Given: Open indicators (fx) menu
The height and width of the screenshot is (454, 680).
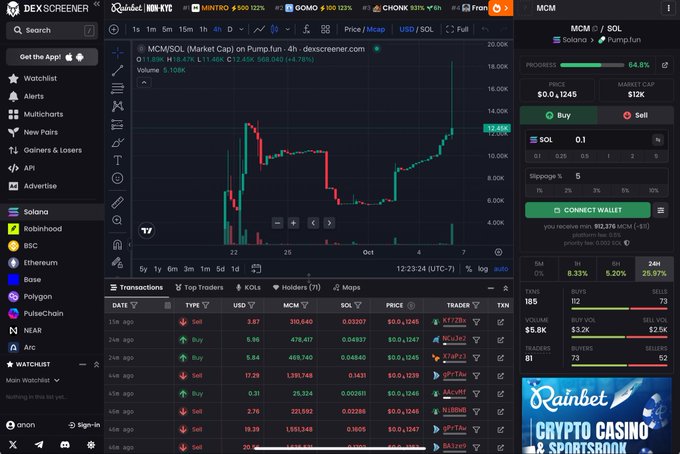Looking at the screenshot, I should tap(306, 29).
